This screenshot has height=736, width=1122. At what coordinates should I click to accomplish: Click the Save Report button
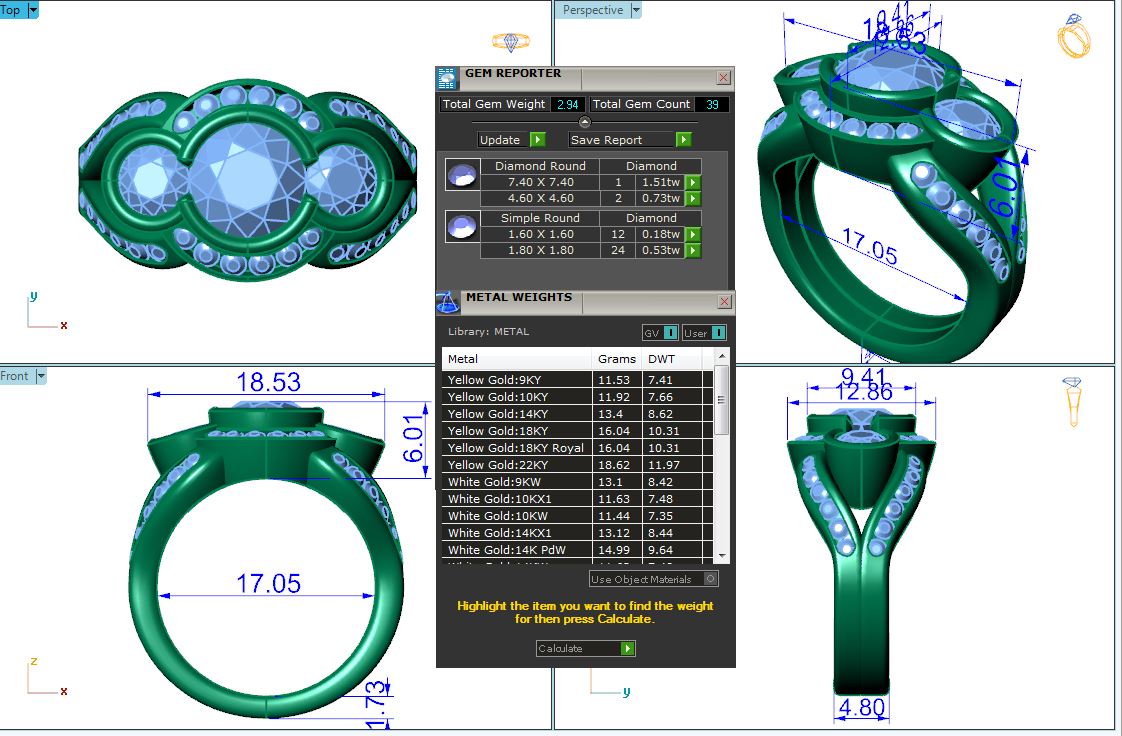630,140
